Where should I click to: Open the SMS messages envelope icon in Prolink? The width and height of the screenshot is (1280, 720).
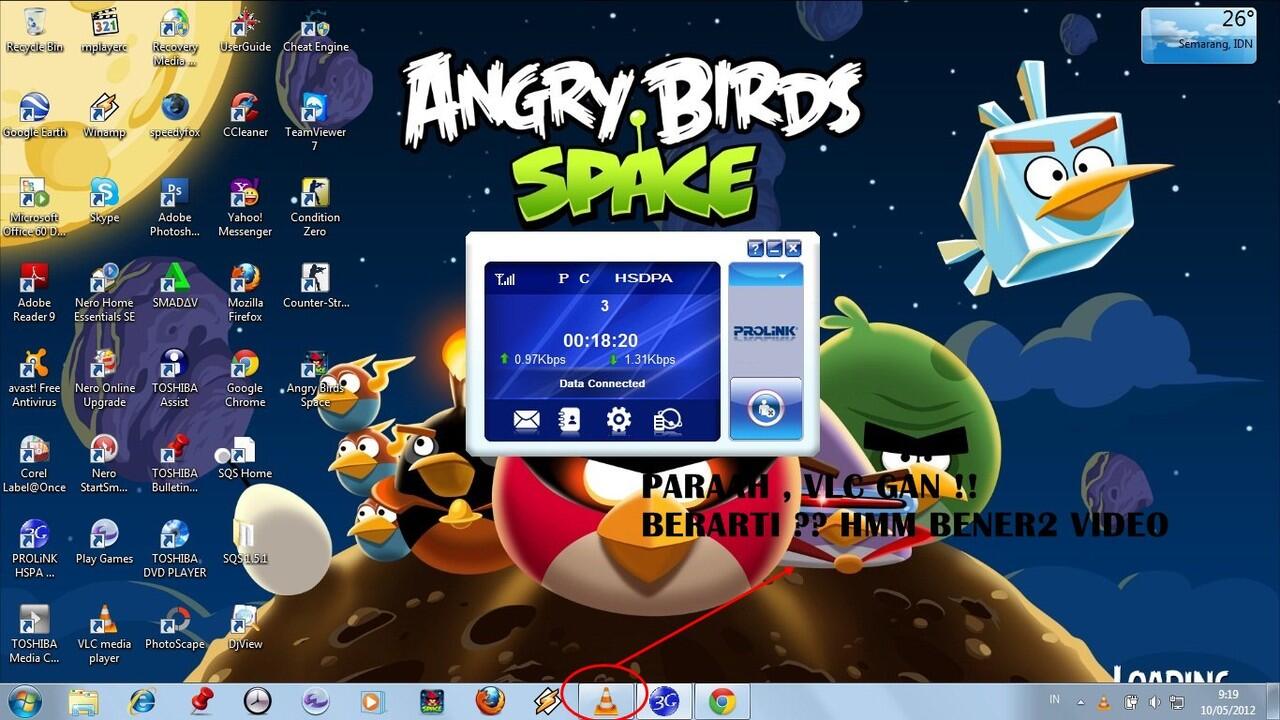526,420
